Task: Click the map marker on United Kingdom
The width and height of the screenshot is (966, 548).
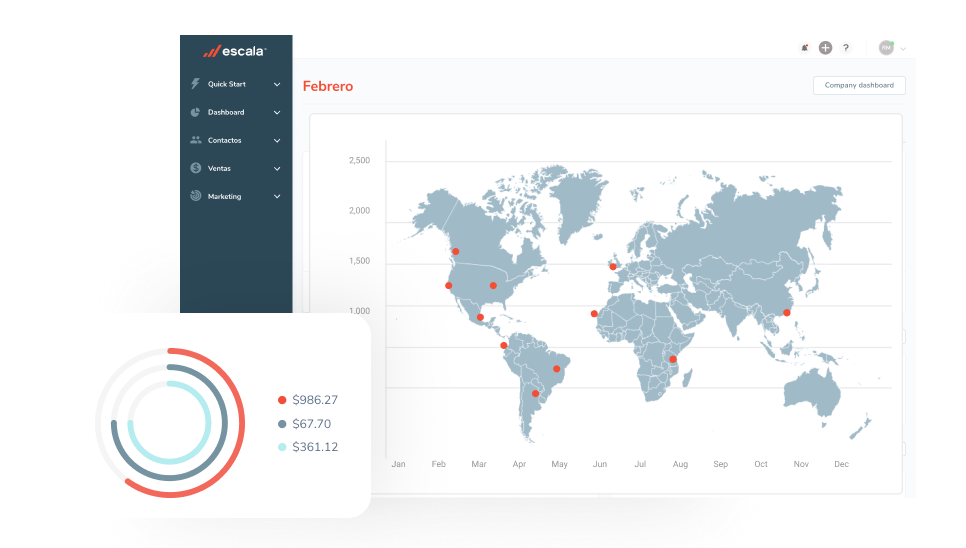Action: point(613,267)
